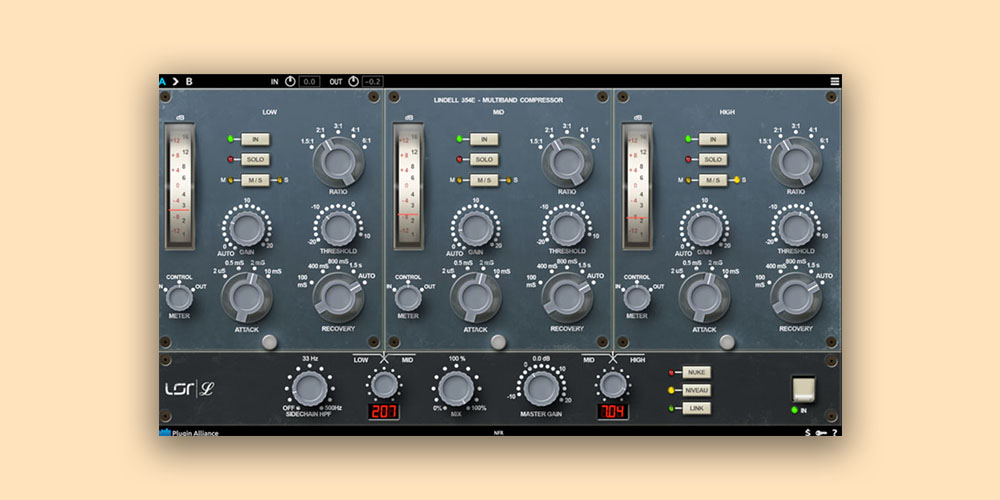This screenshot has width=1000, height=500.
Task: Solo the HIGH band
Action: [x=713, y=159]
